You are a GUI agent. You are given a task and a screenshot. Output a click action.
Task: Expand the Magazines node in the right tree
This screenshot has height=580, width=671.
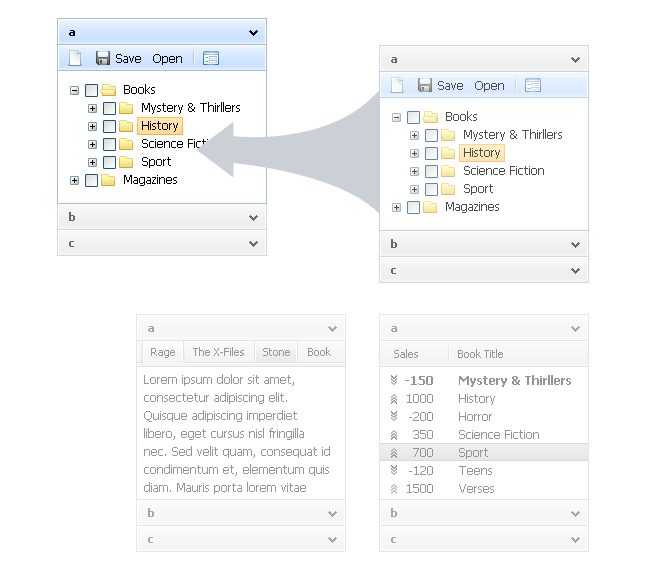click(397, 207)
